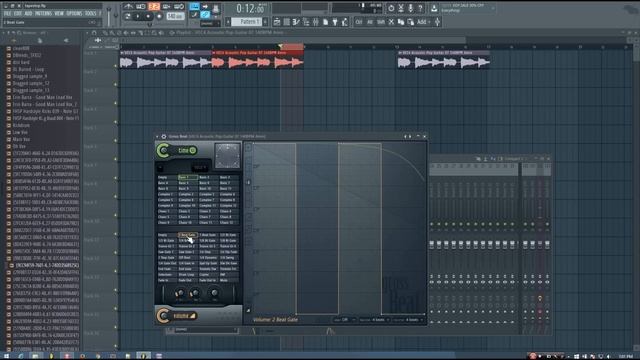Select the Empty volume preset slot
The width and height of the screenshot is (640, 360).
tap(167, 235)
